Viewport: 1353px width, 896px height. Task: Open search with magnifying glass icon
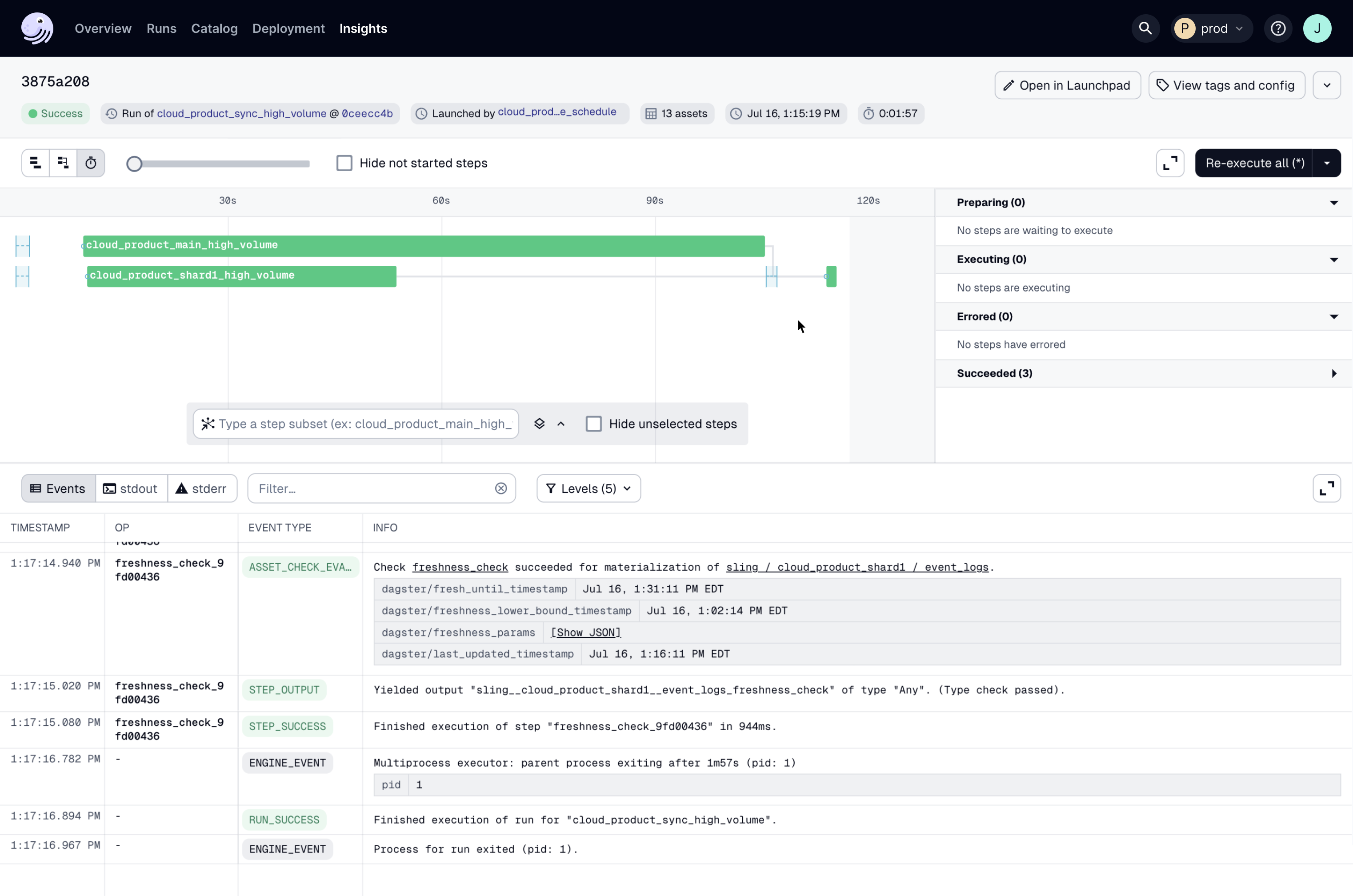click(x=1145, y=28)
